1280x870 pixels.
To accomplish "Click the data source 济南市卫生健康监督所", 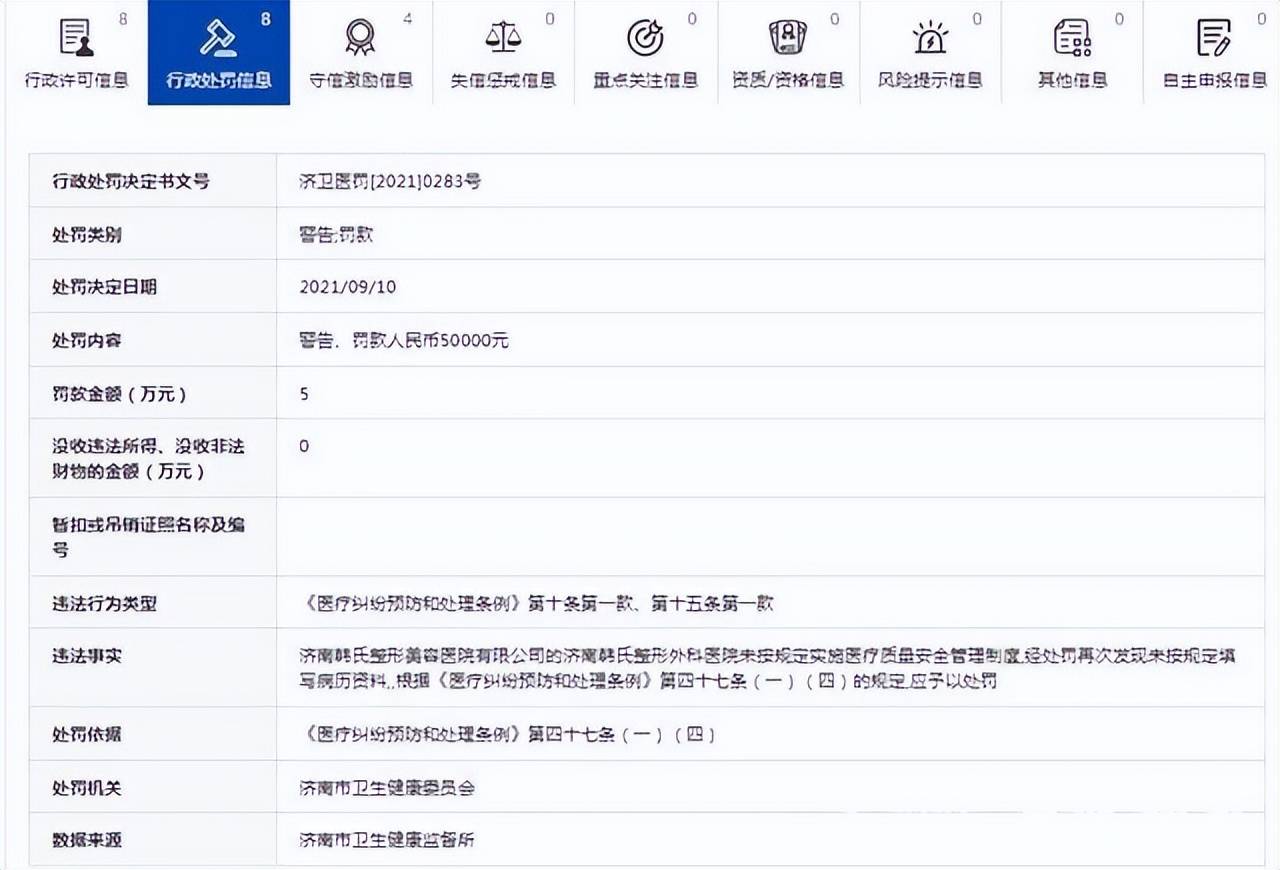I will click(387, 840).
